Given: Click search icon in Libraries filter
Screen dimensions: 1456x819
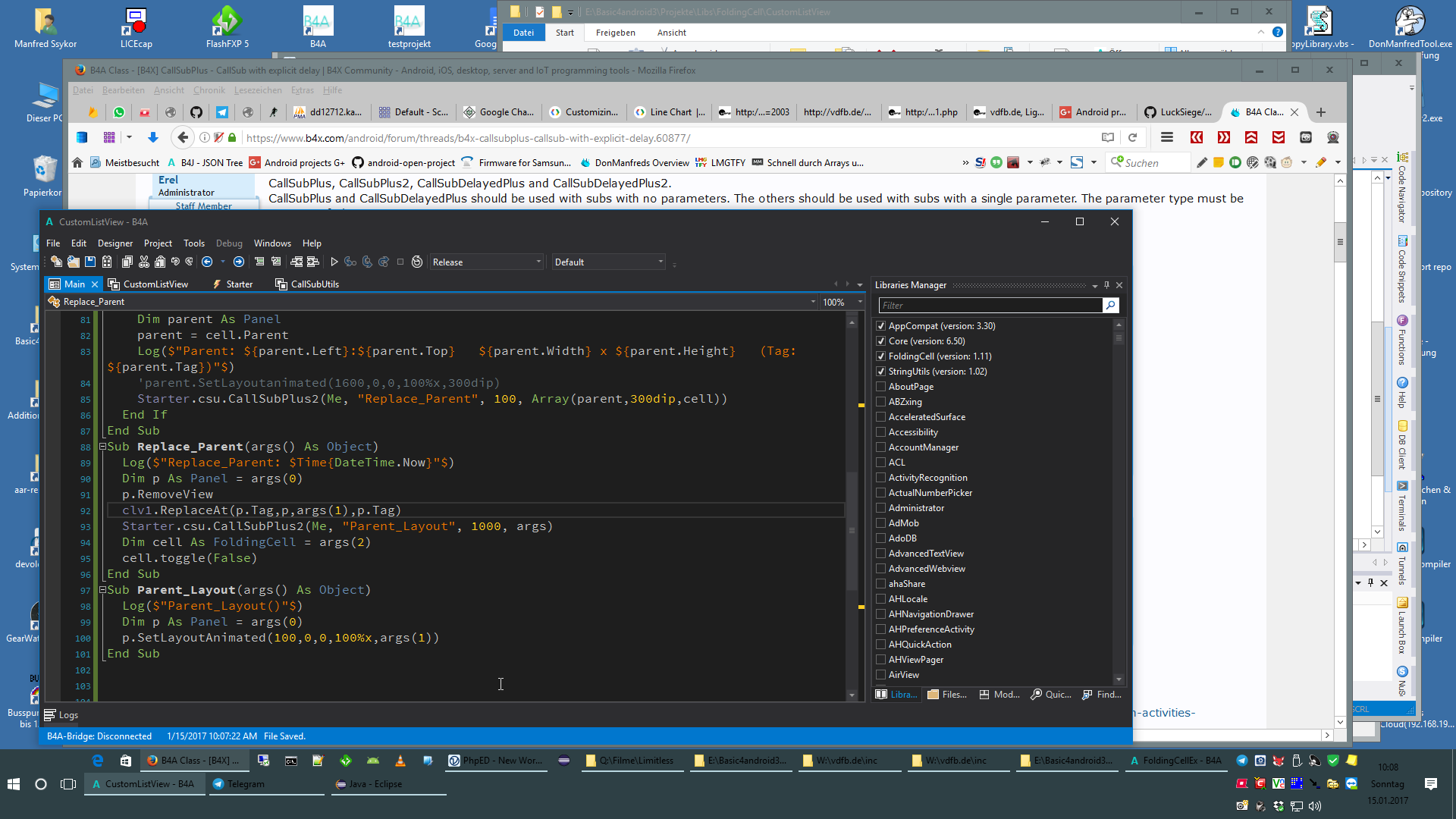Looking at the screenshot, I should coord(1111,305).
